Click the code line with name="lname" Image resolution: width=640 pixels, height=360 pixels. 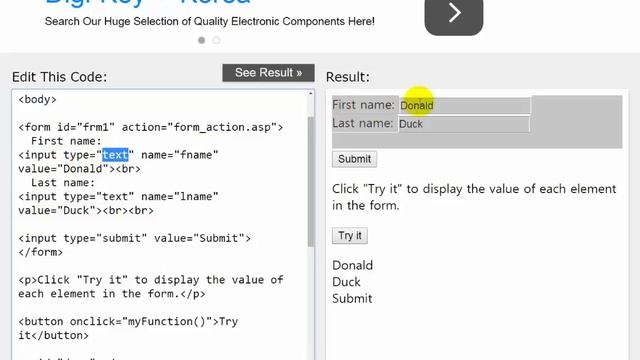point(118,197)
